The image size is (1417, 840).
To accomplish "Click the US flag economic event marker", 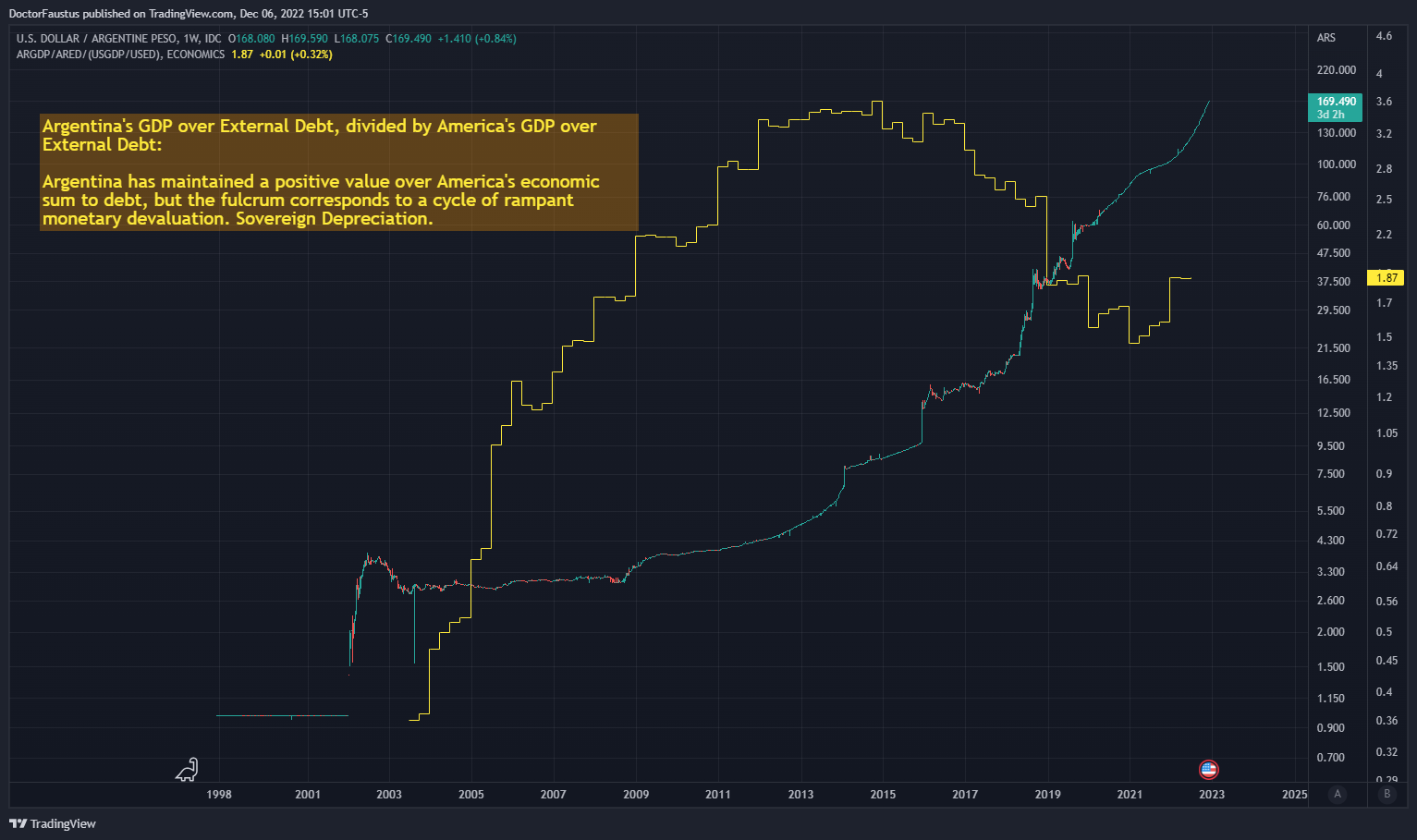I will coord(1209,769).
